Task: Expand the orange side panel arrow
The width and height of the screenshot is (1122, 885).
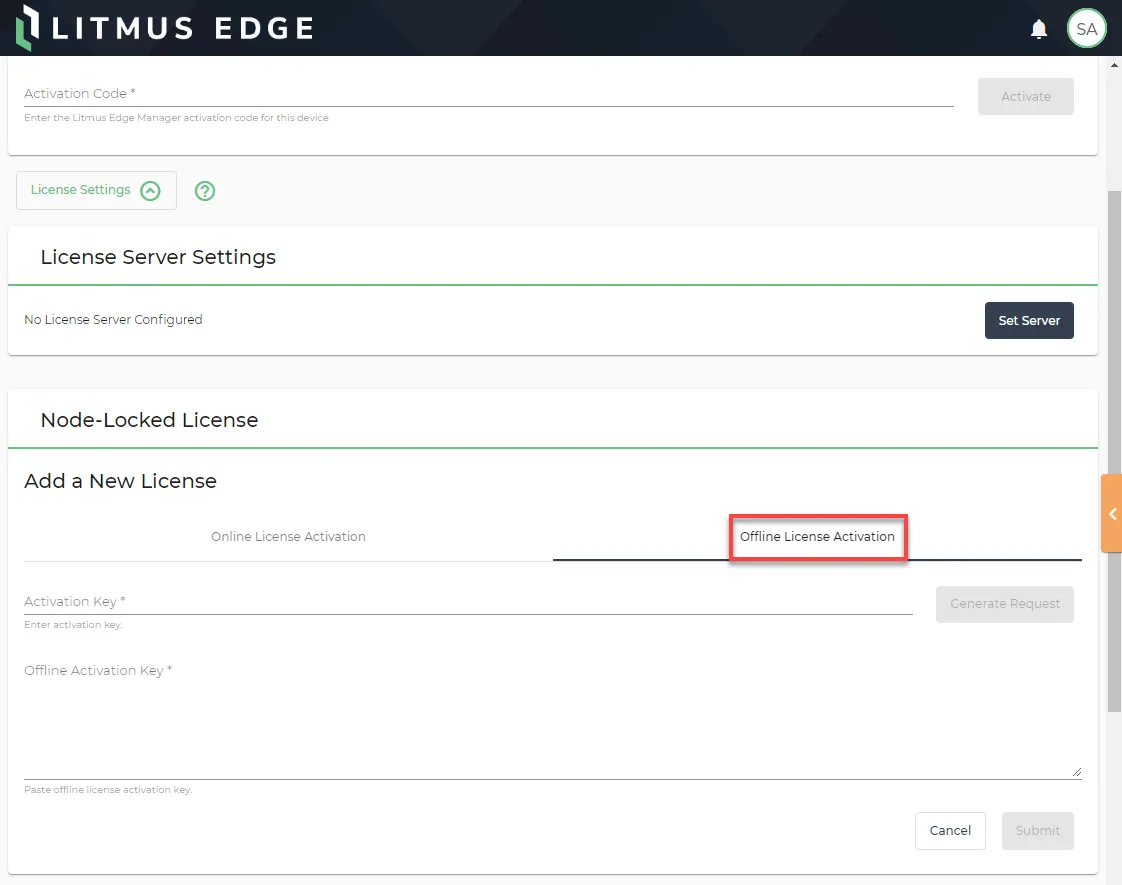Action: [1111, 513]
